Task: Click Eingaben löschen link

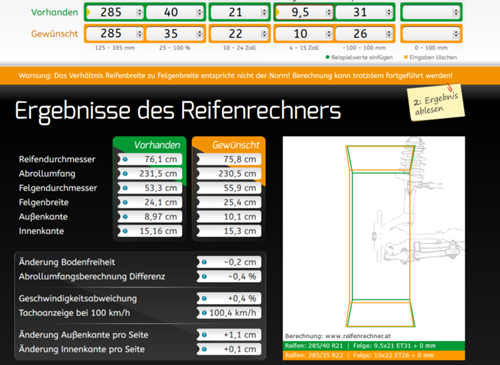Action: (433, 57)
